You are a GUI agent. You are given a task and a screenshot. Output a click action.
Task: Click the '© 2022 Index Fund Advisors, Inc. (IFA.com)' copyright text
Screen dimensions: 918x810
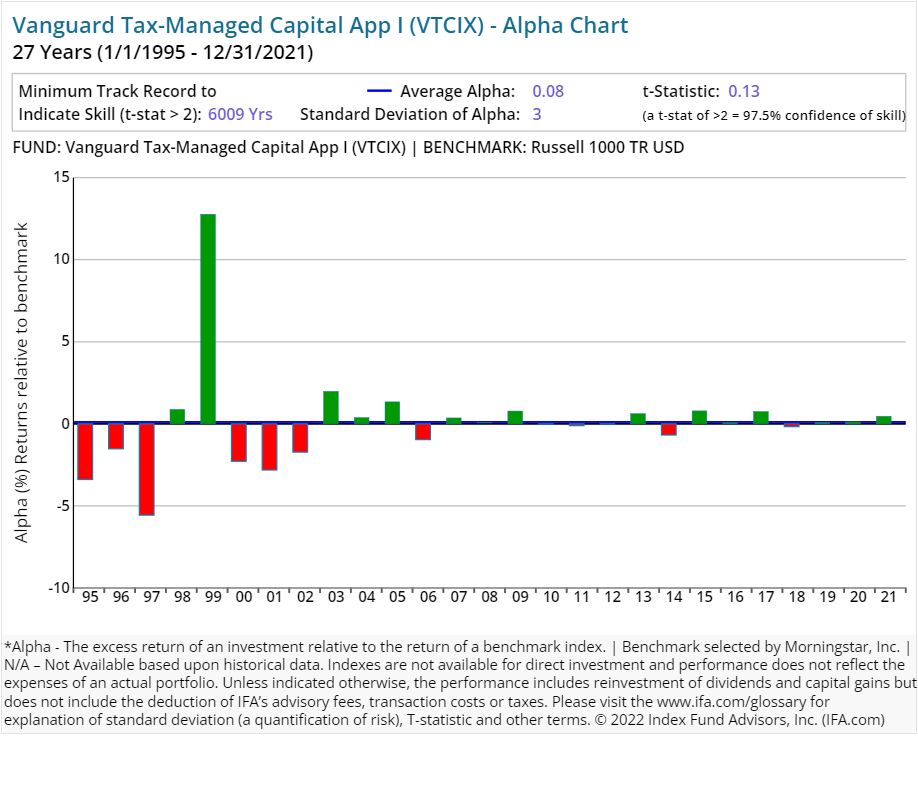[739, 720]
